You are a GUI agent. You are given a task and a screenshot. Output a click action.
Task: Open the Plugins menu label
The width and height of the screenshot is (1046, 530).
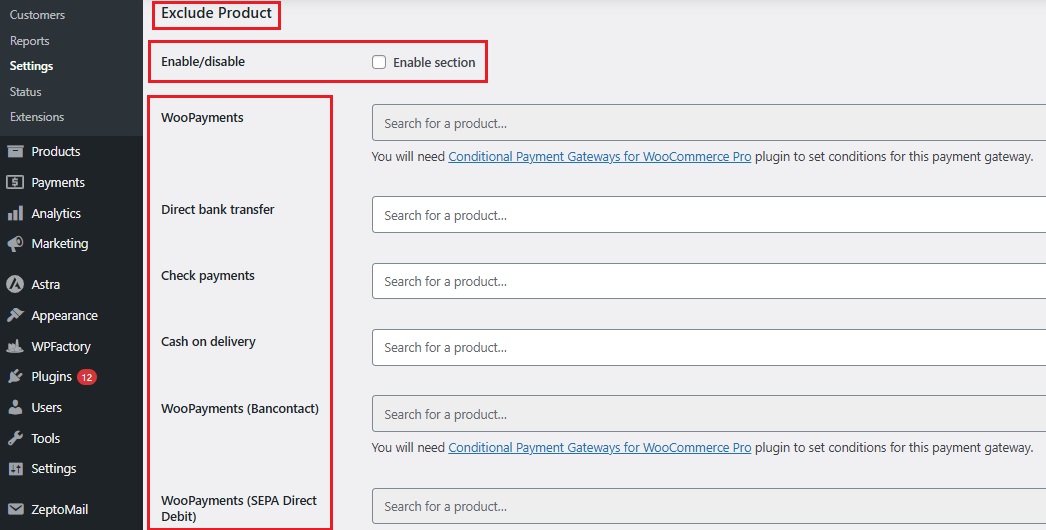pos(51,376)
